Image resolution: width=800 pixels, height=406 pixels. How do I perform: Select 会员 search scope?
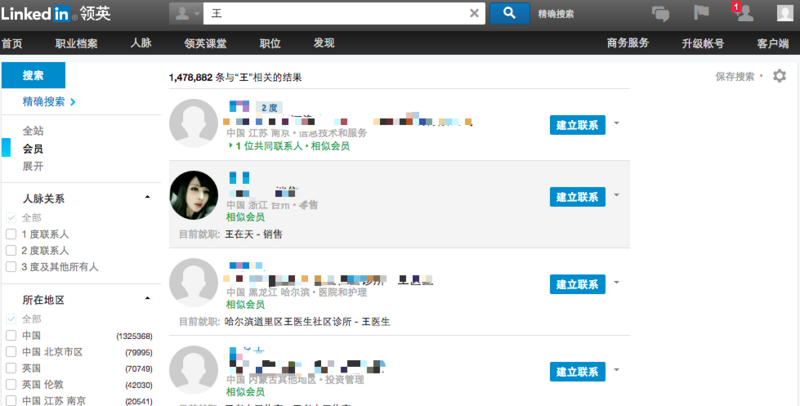pyautogui.click(x=33, y=149)
